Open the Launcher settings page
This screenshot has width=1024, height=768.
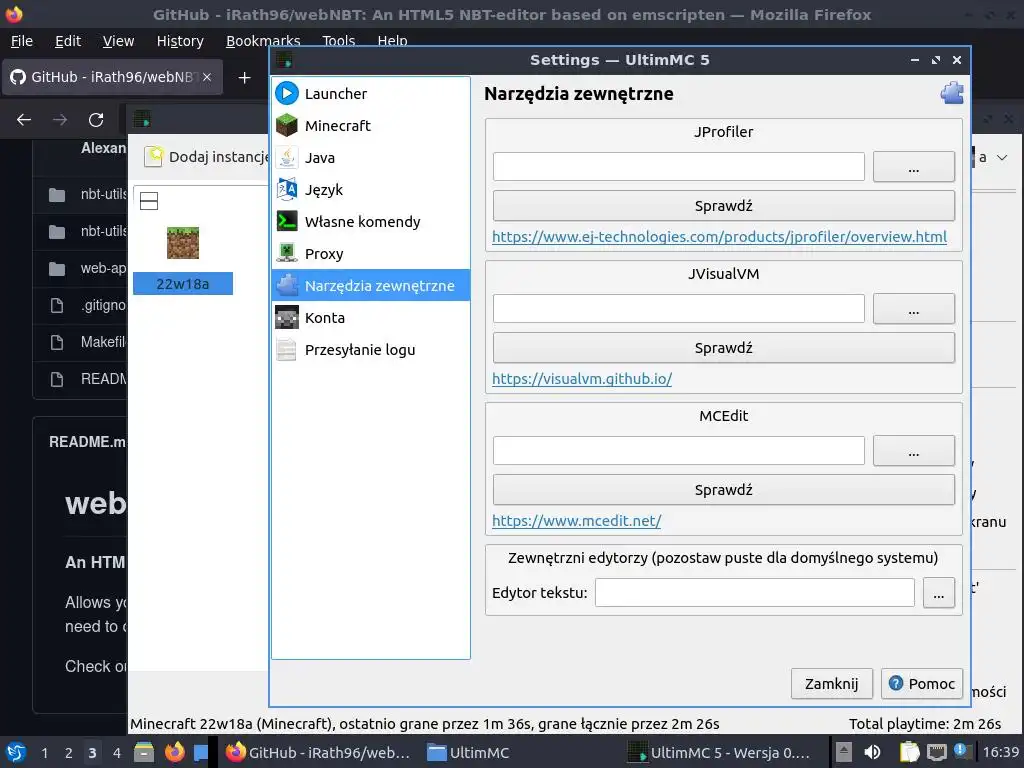pyautogui.click(x=370, y=93)
